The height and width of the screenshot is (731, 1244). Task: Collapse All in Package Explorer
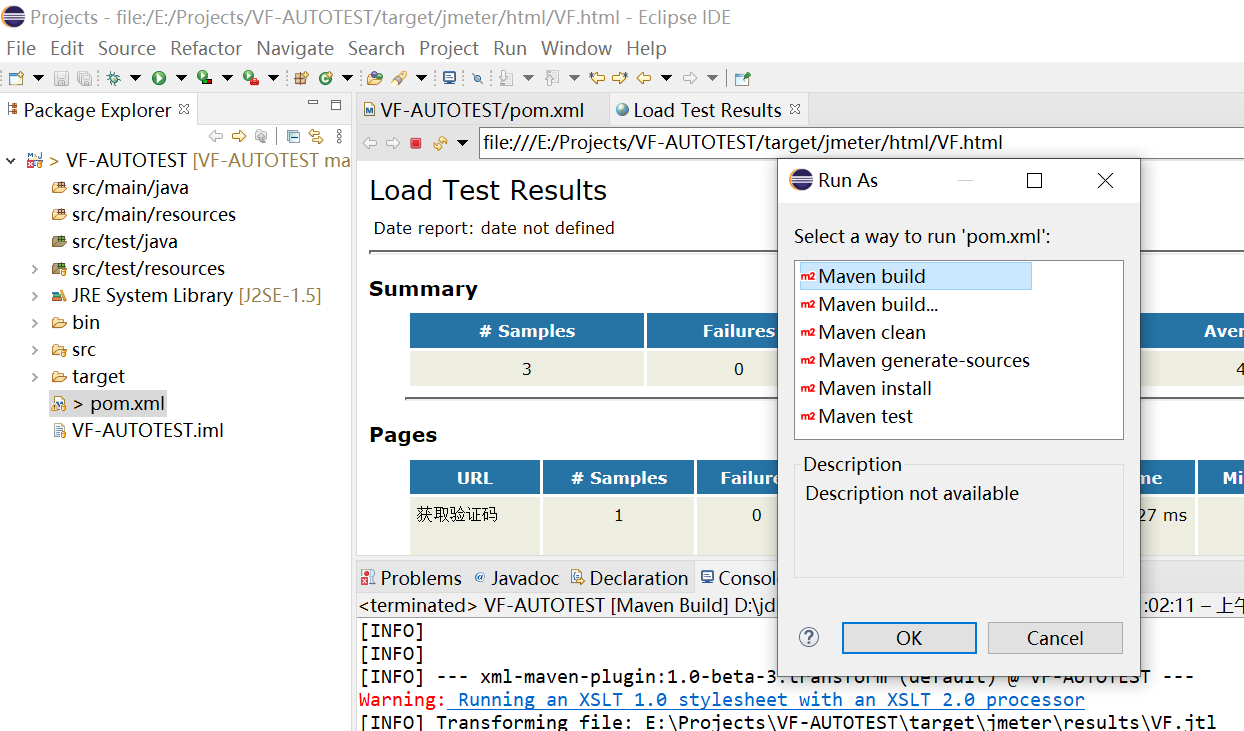[x=293, y=136]
